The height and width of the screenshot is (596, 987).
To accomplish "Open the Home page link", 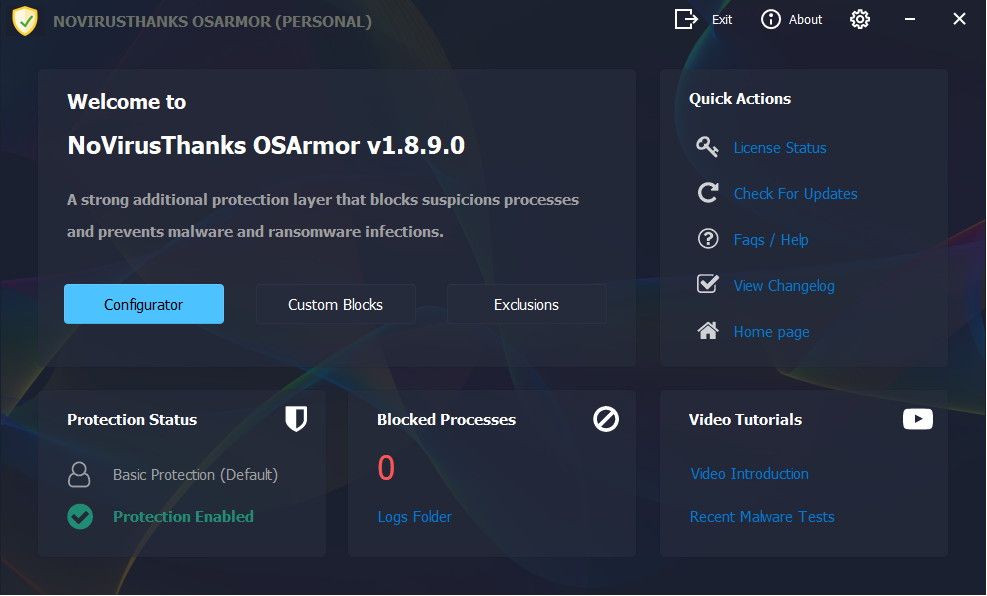I will coord(772,332).
